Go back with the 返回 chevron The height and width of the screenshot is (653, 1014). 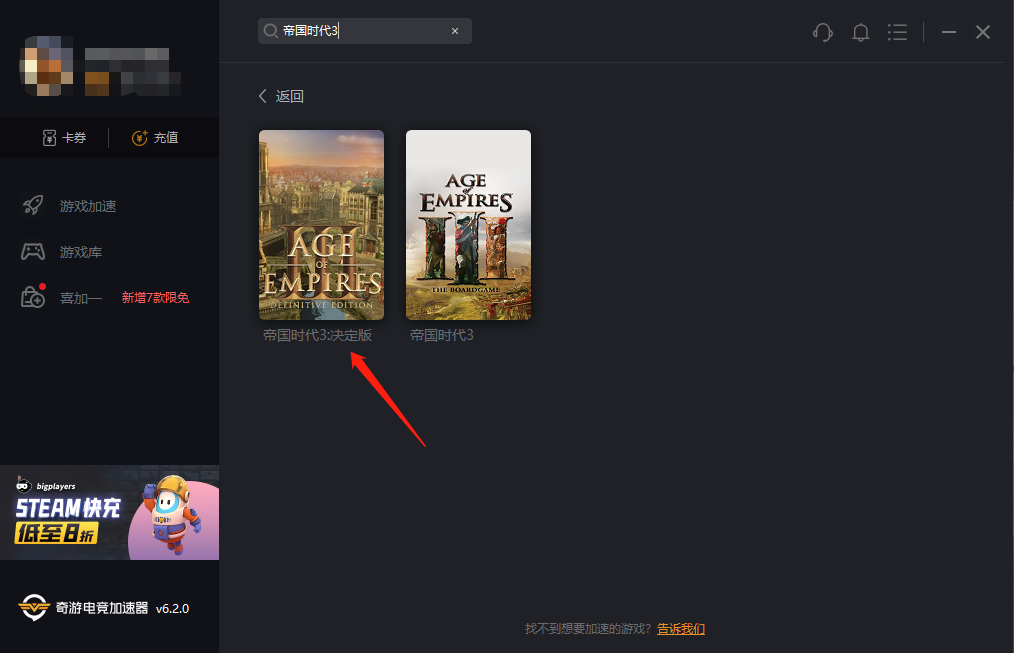[263, 96]
